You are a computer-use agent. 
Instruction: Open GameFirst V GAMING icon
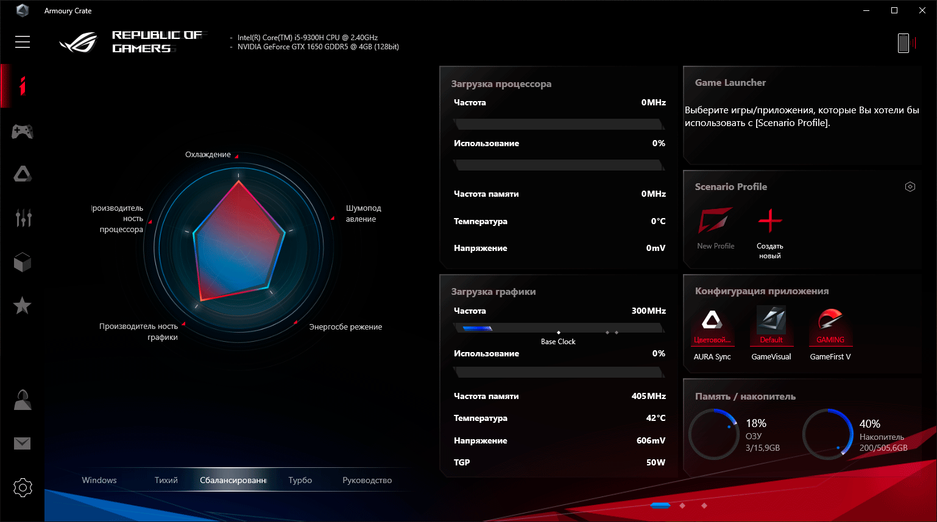click(x=830, y=326)
